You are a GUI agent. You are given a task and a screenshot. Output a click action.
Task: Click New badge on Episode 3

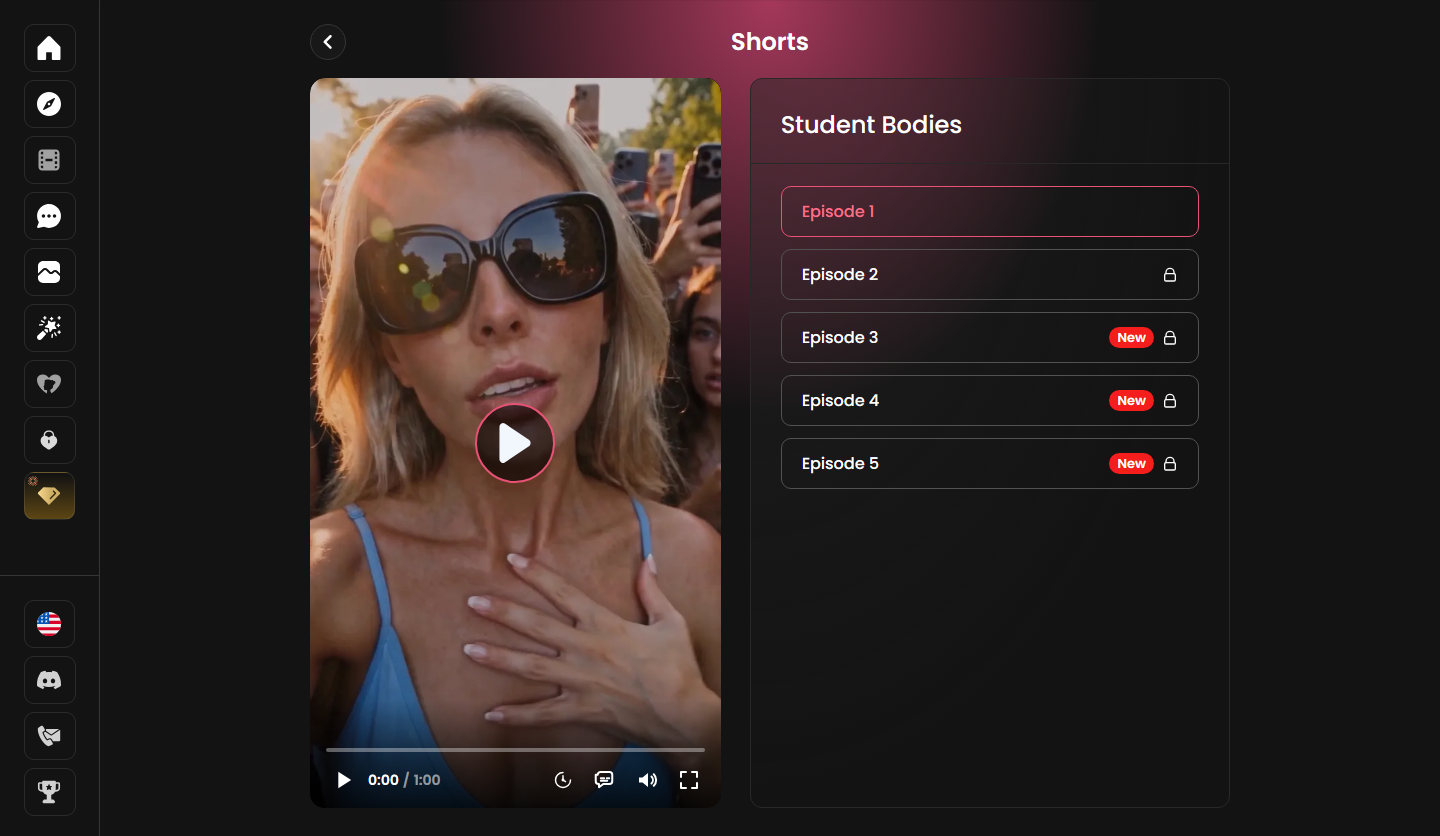coord(1131,337)
